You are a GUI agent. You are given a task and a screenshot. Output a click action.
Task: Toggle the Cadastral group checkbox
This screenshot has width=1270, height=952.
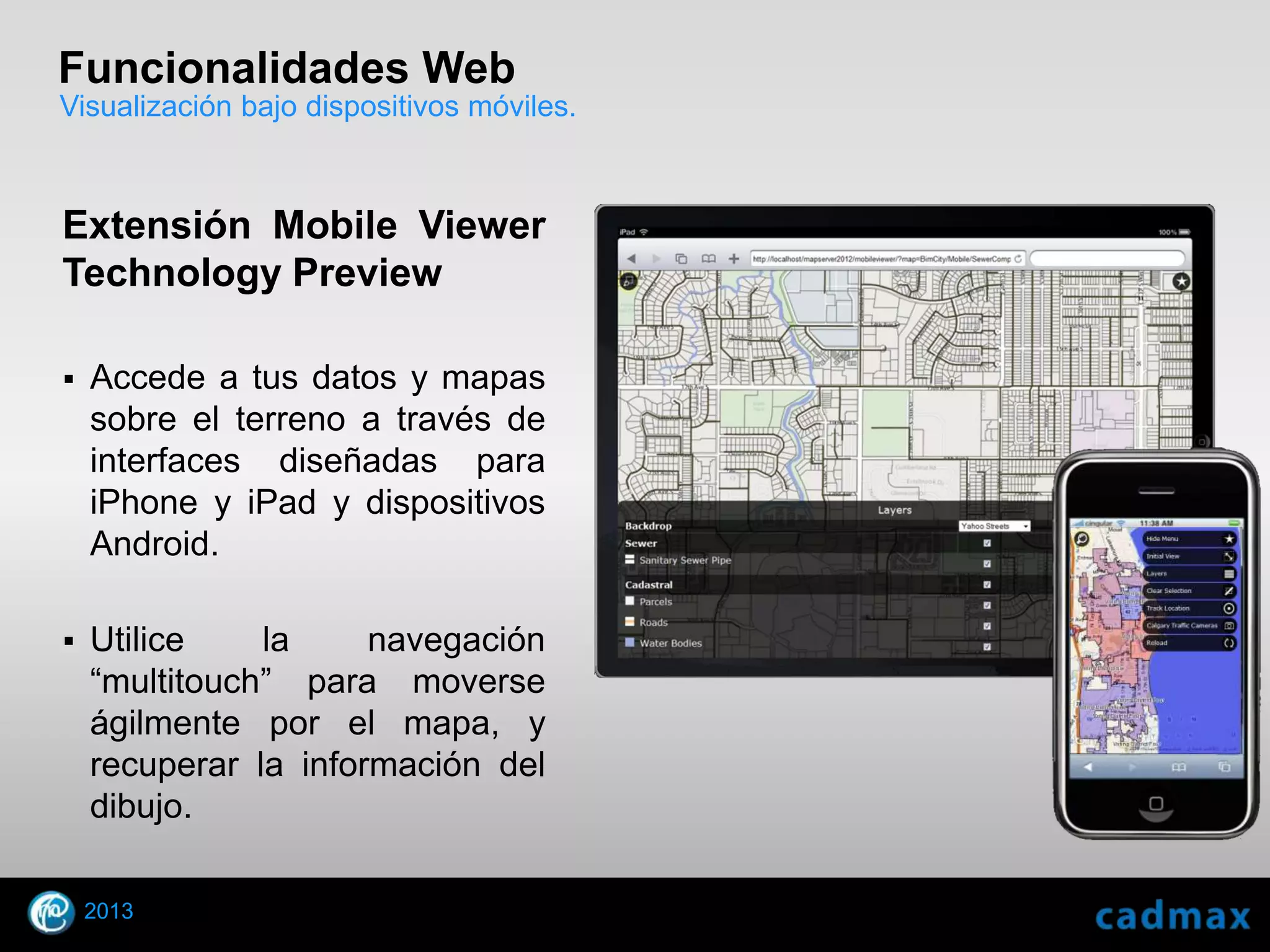point(987,584)
